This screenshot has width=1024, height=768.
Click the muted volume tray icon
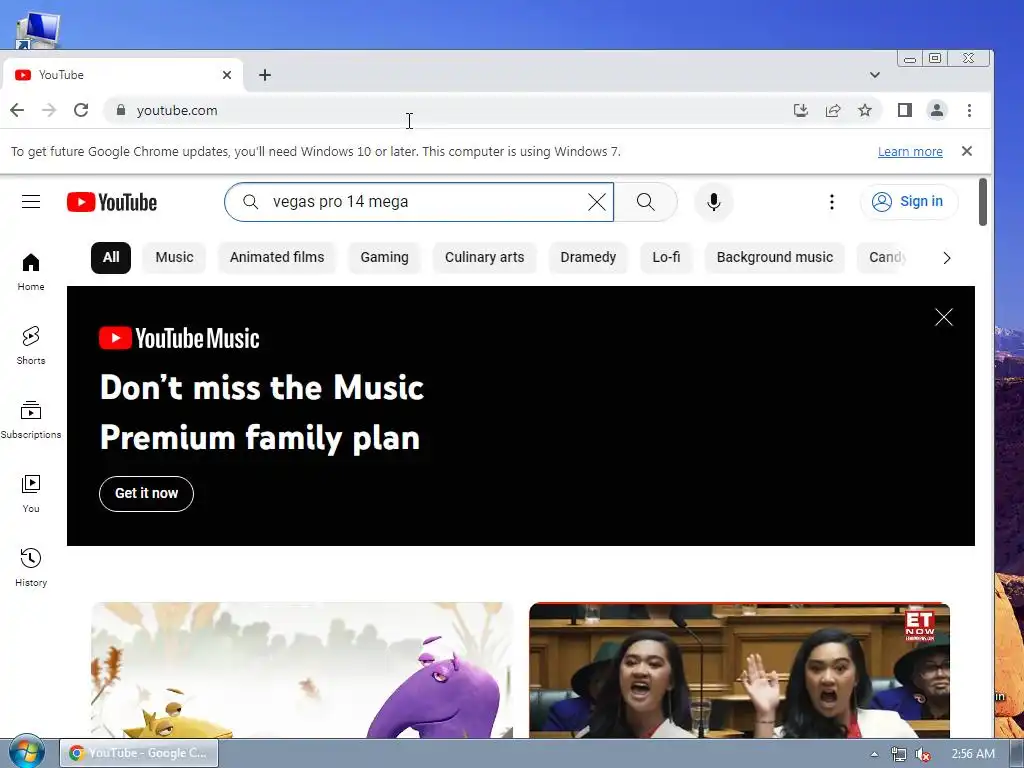(x=923, y=754)
